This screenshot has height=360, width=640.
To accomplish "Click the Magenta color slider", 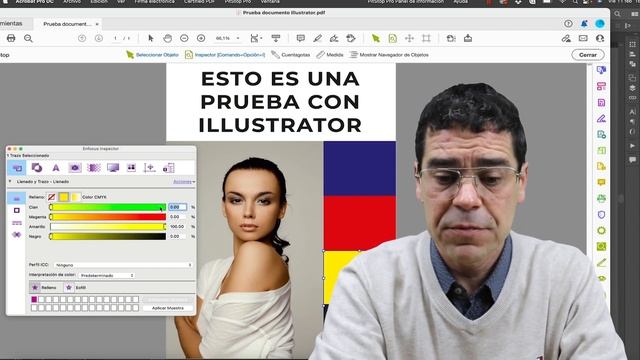I will (x=108, y=217).
